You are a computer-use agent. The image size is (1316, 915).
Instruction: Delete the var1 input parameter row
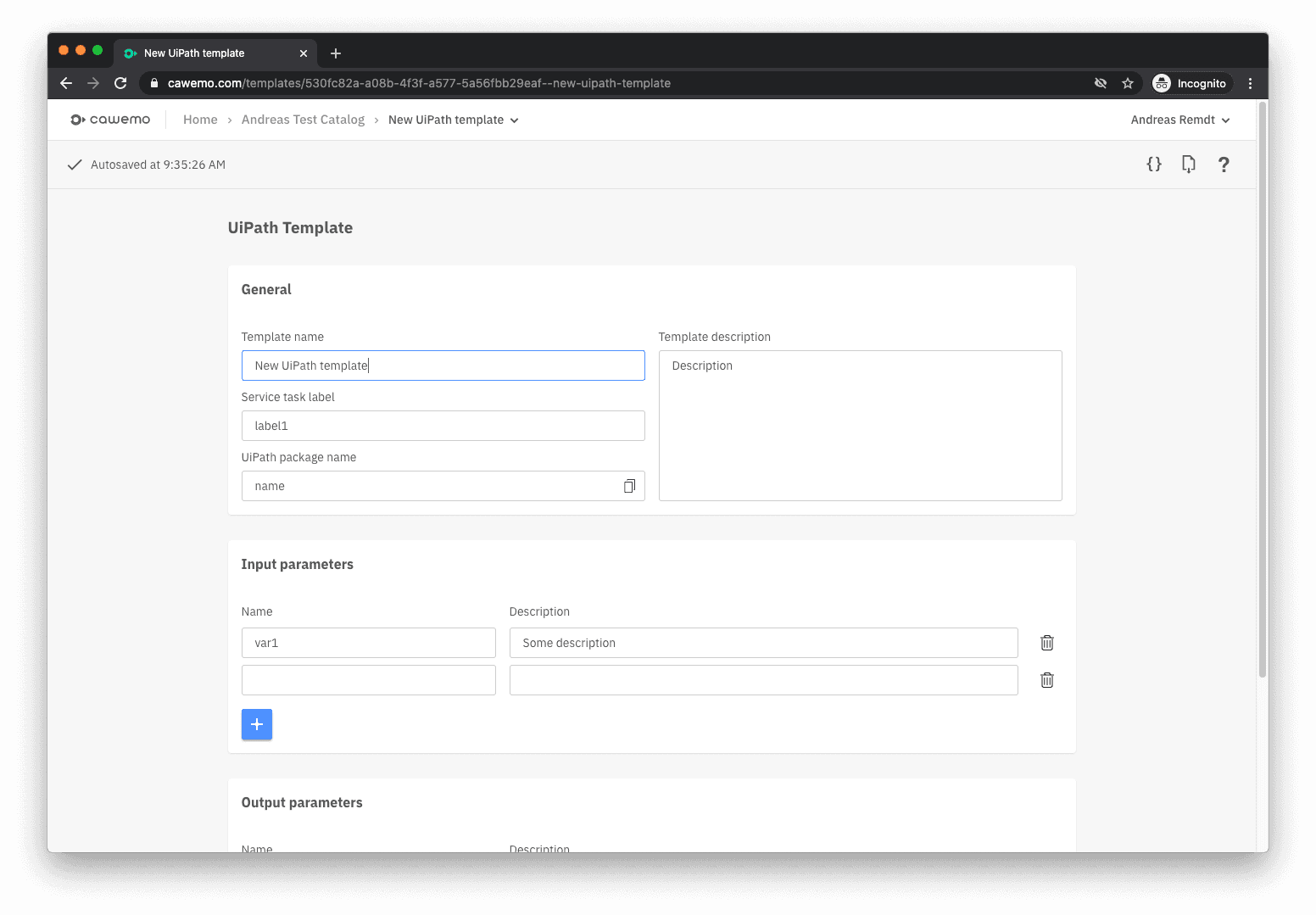[x=1047, y=643]
